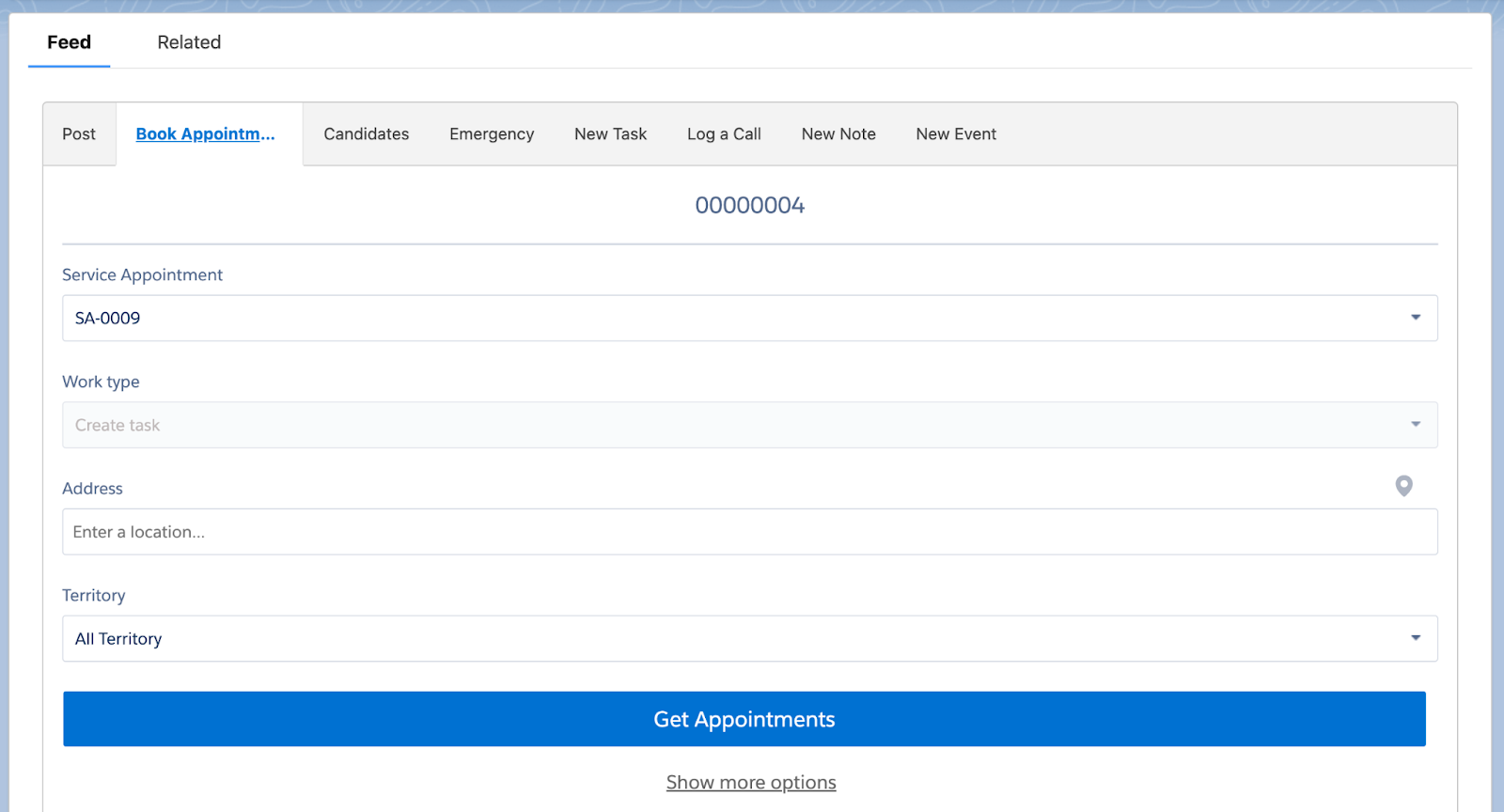The image size is (1504, 812).
Task: Click the Work type field label
Action: click(101, 382)
